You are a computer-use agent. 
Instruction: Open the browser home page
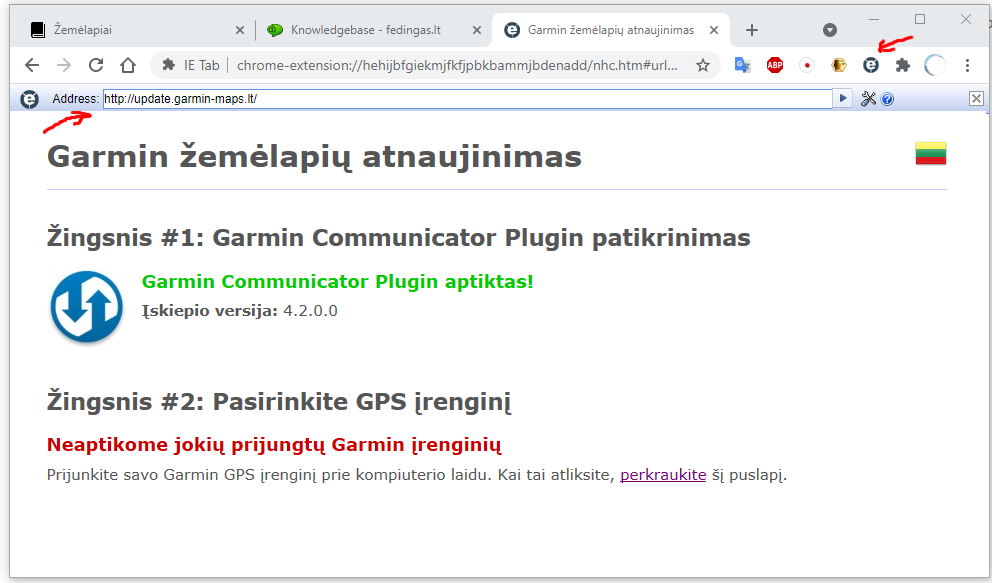(128, 65)
